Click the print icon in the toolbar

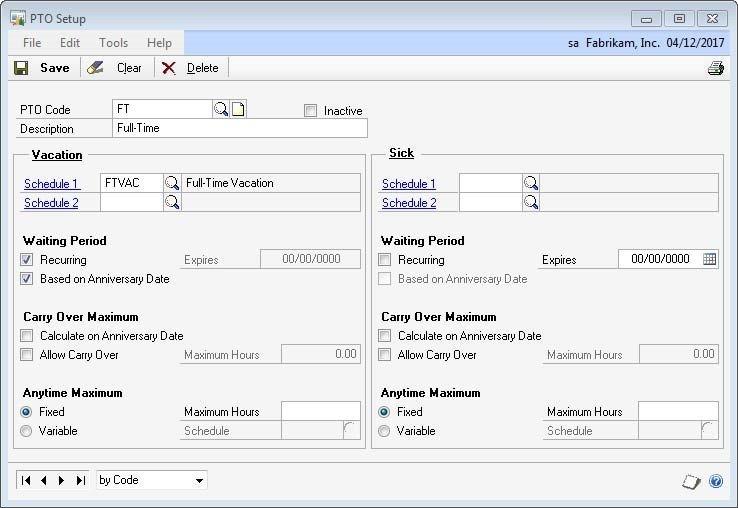715,68
